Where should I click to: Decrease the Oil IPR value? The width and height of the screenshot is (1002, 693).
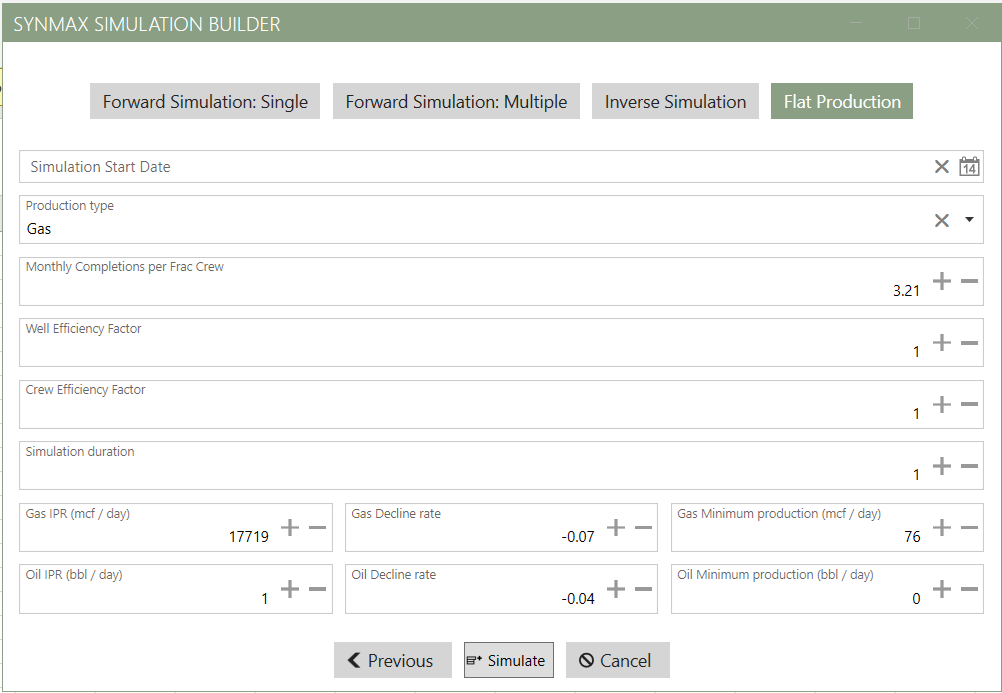pyautogui.click(x=317, y=589)
